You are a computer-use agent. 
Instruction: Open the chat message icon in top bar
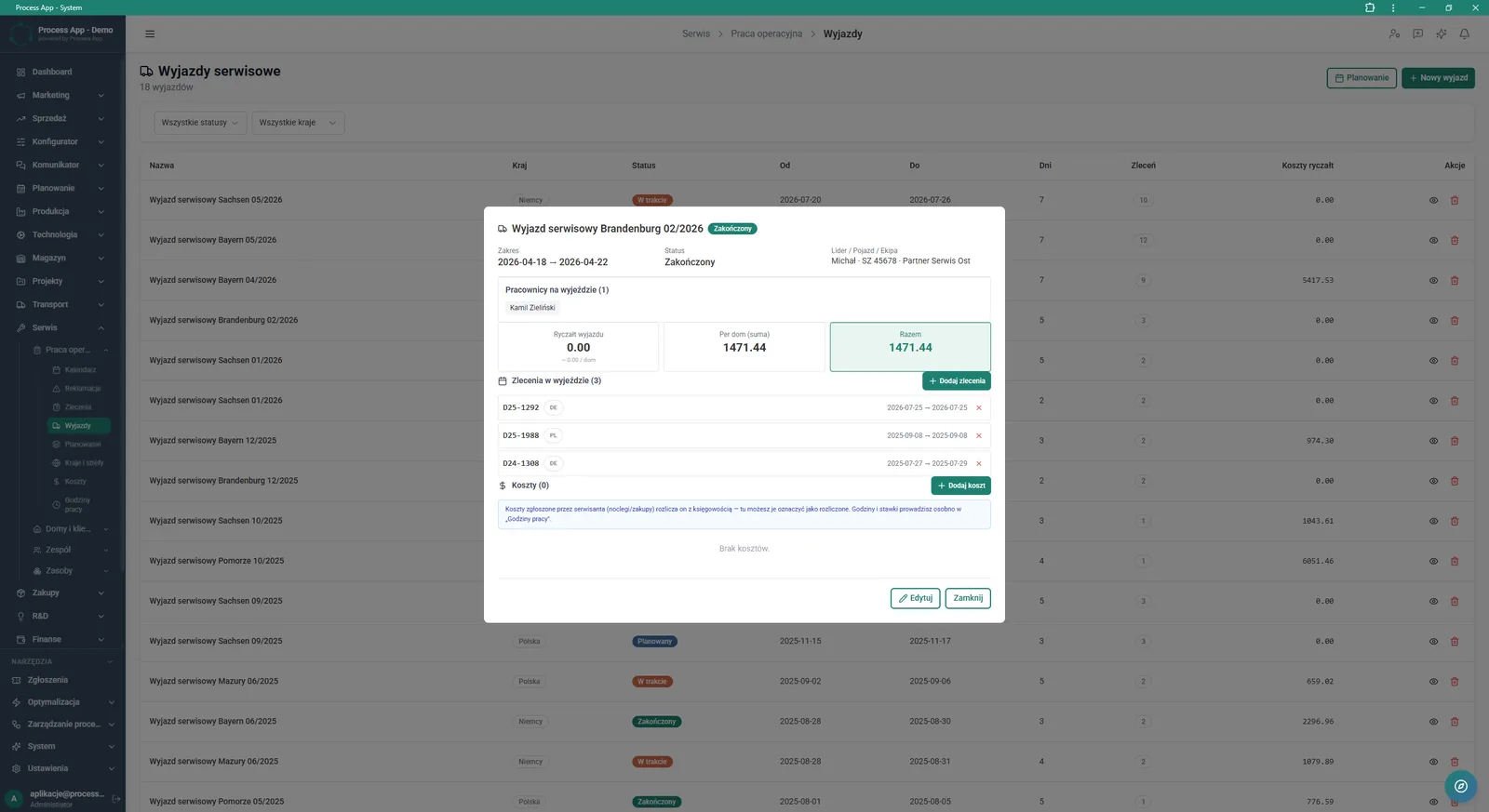point(1417,34)
